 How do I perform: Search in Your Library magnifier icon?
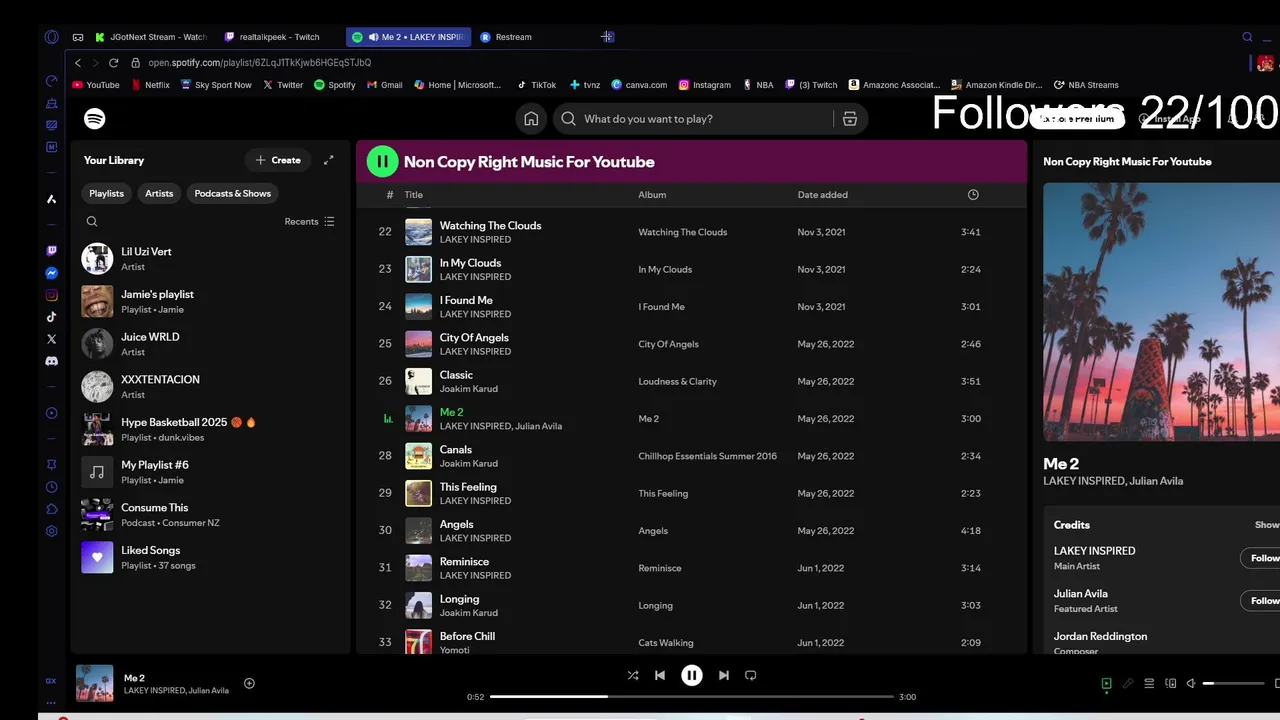[92, 222]
